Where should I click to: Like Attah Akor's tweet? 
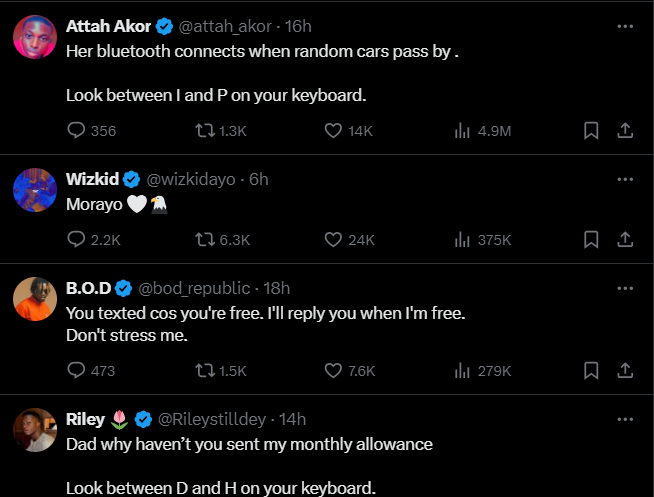(335, 130)
